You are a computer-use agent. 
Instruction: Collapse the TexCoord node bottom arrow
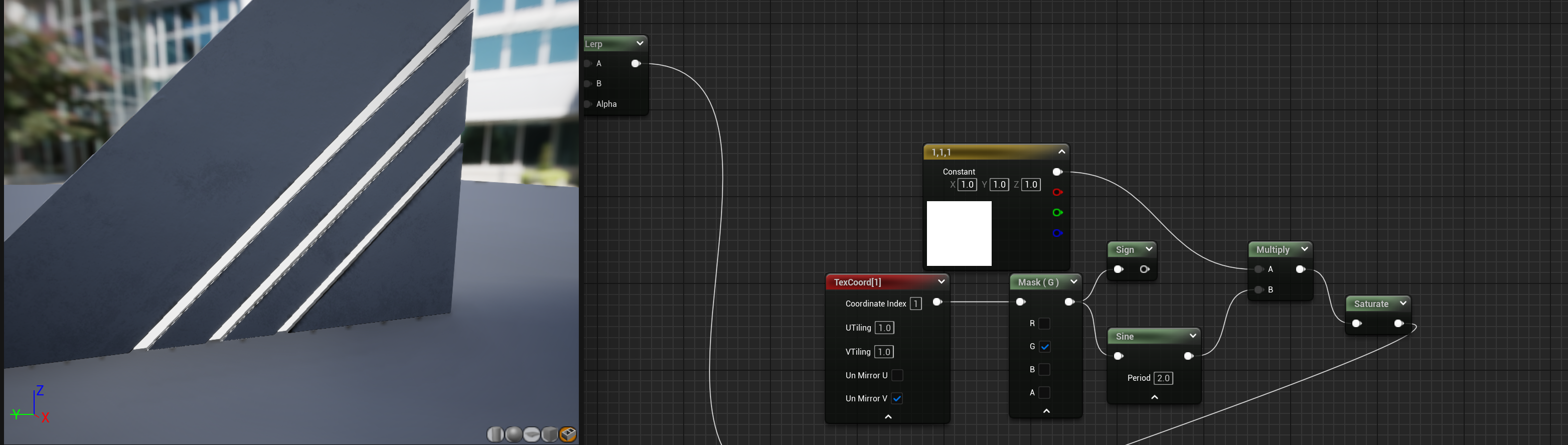888,417
